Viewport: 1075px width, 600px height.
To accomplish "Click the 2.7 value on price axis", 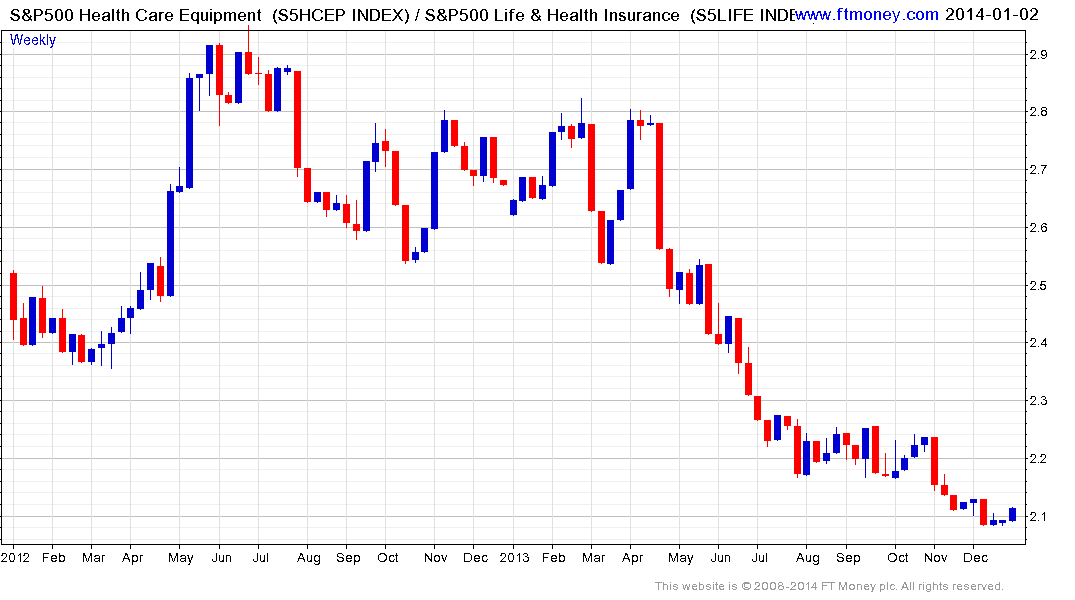I will [1038, 169].
